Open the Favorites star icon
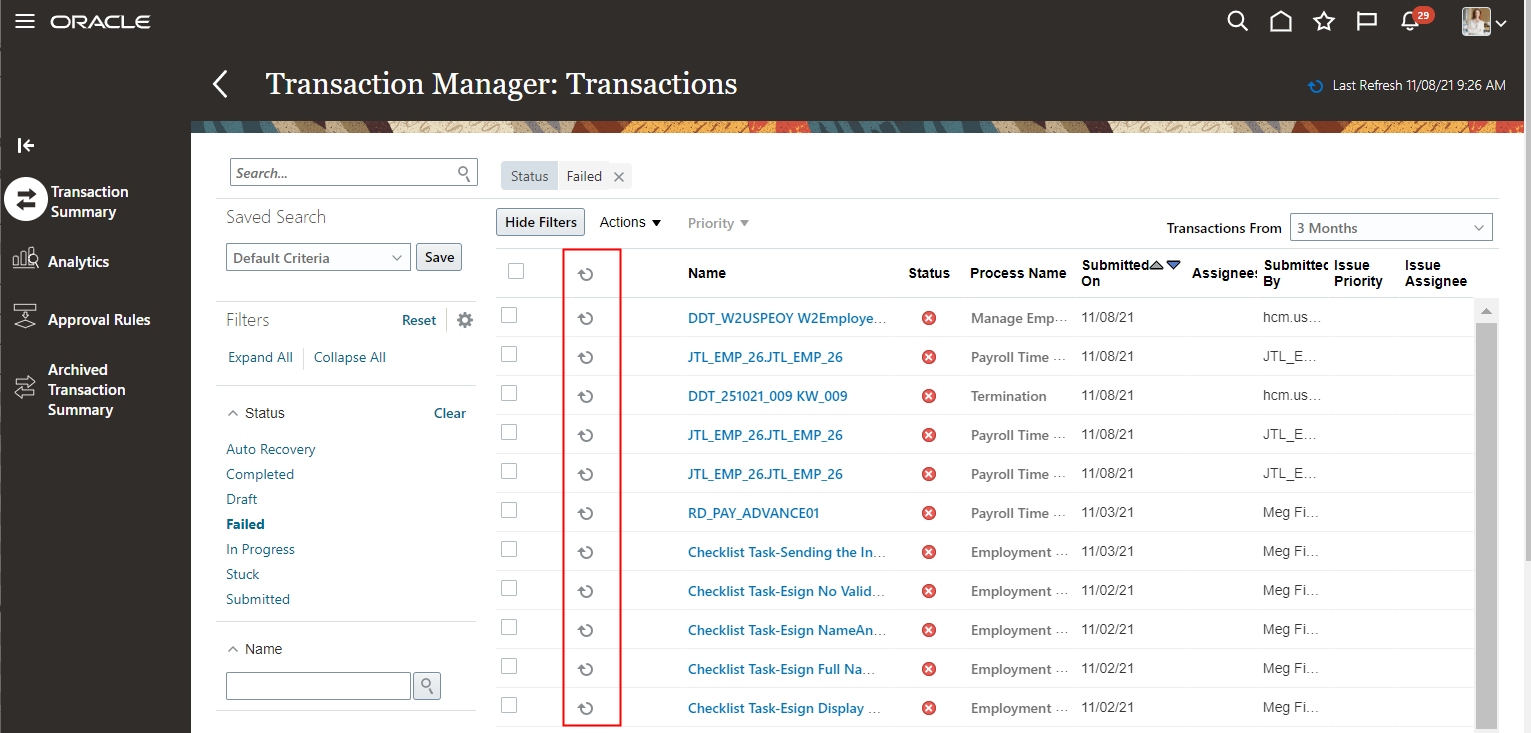The height and width of the screenshot is (733, 1531). (1323, 21)
